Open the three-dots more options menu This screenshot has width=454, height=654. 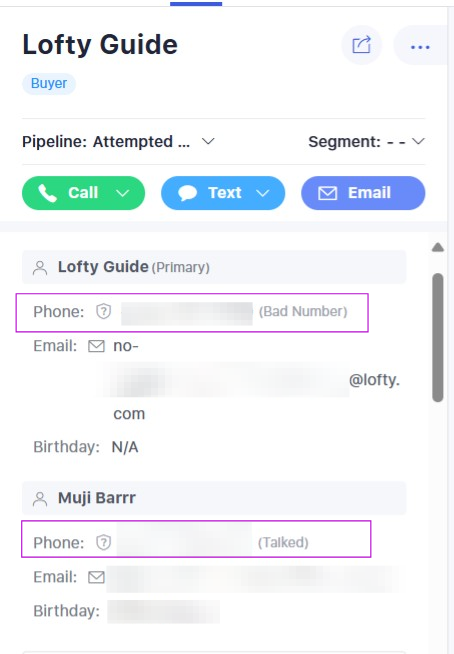pyautogui.click(x=420, y=47)
